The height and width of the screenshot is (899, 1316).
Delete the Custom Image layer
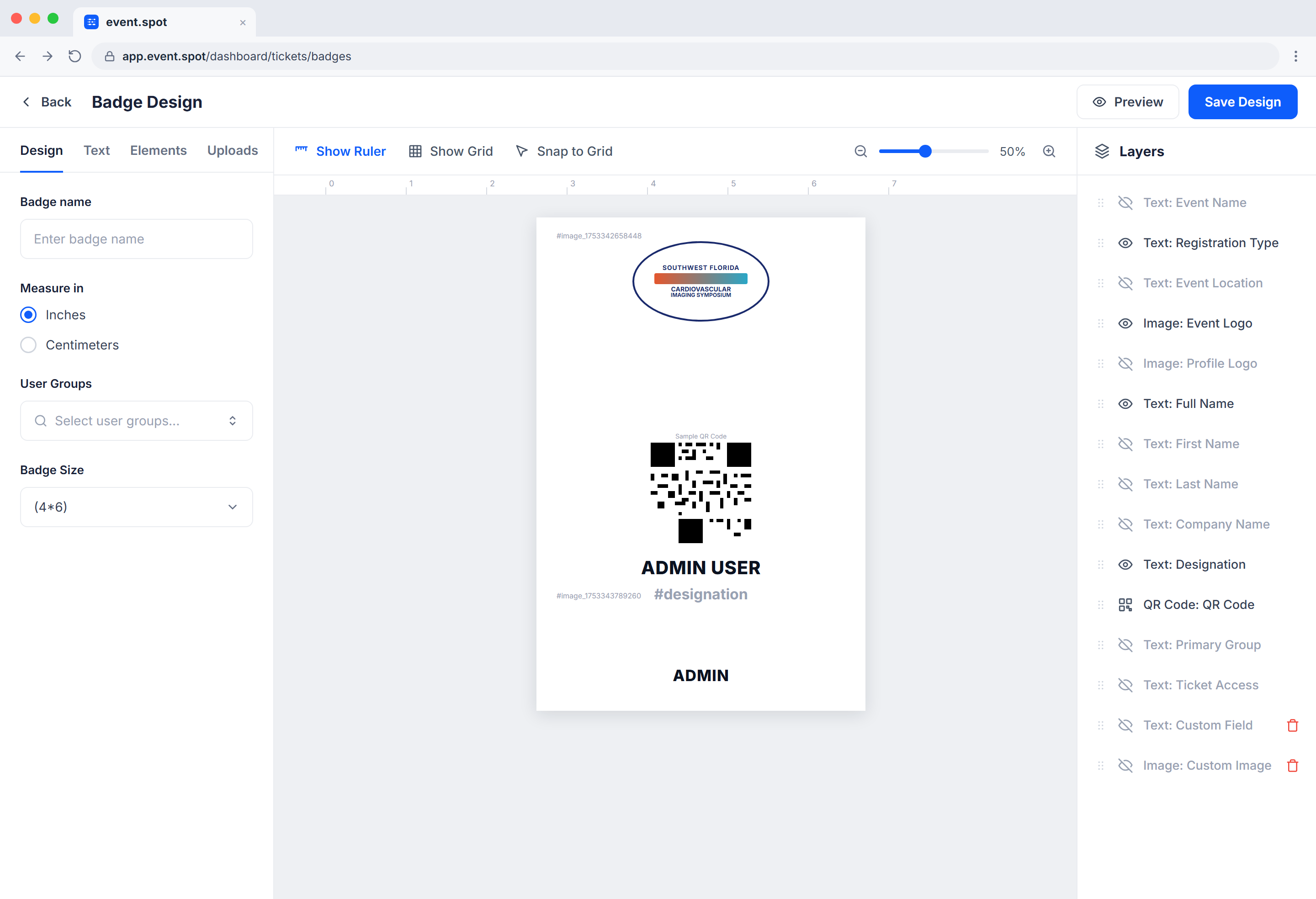coord(1293,766)
